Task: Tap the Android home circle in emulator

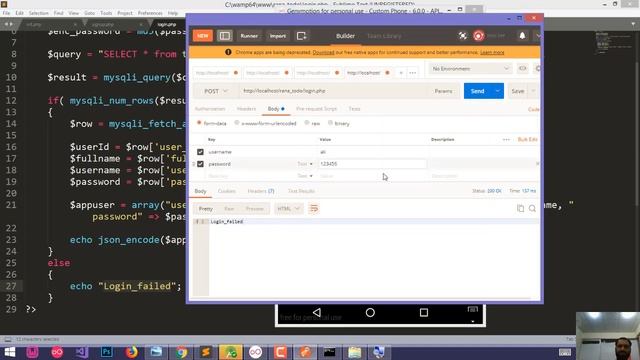Action: (370, 313)
